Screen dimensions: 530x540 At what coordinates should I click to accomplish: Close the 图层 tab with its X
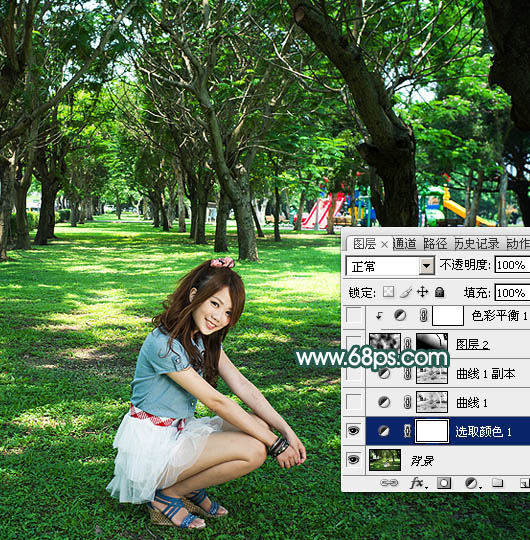(385, 245)
